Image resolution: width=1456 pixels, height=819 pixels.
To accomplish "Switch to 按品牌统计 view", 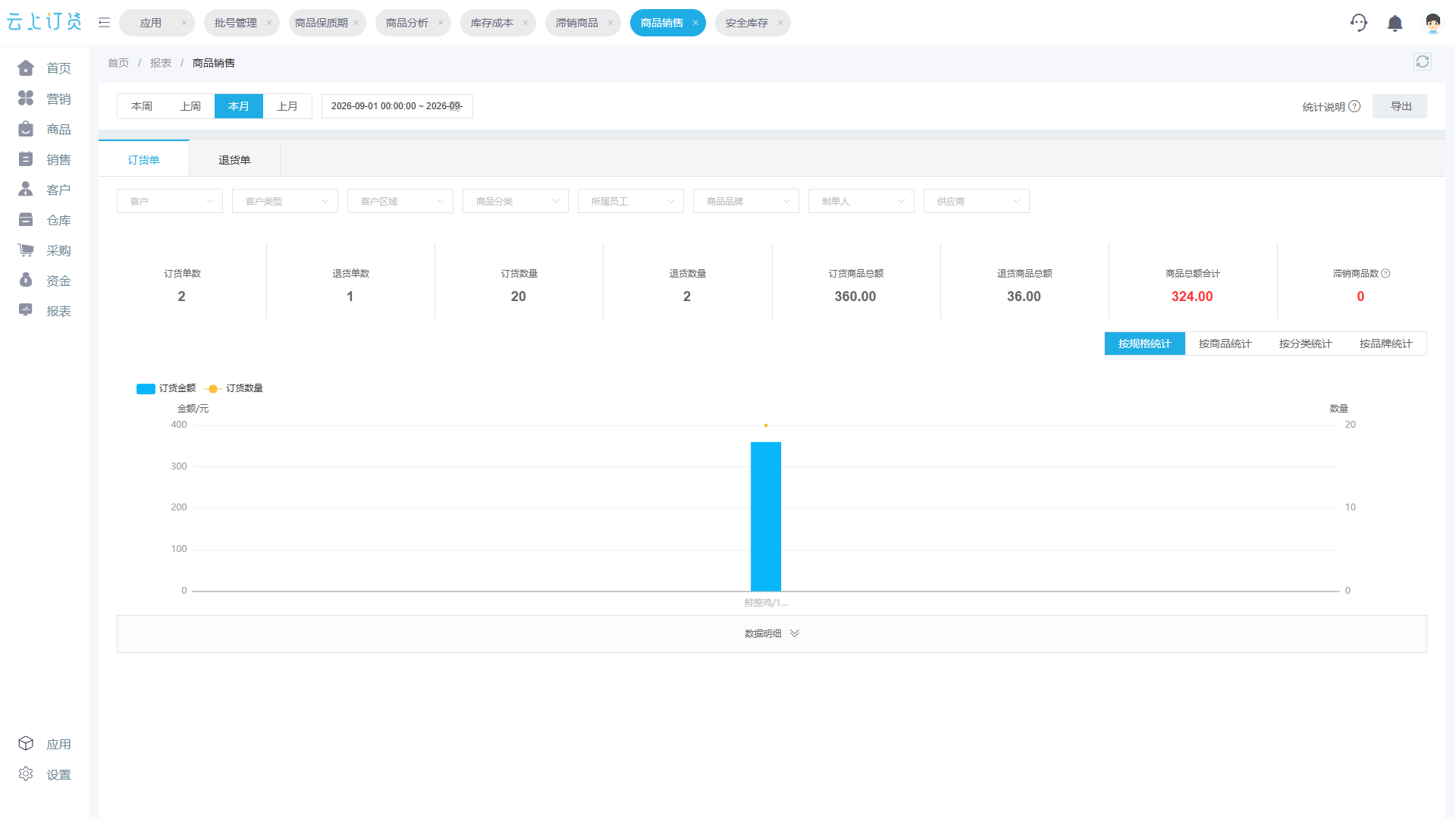I will click(1385, 344).
